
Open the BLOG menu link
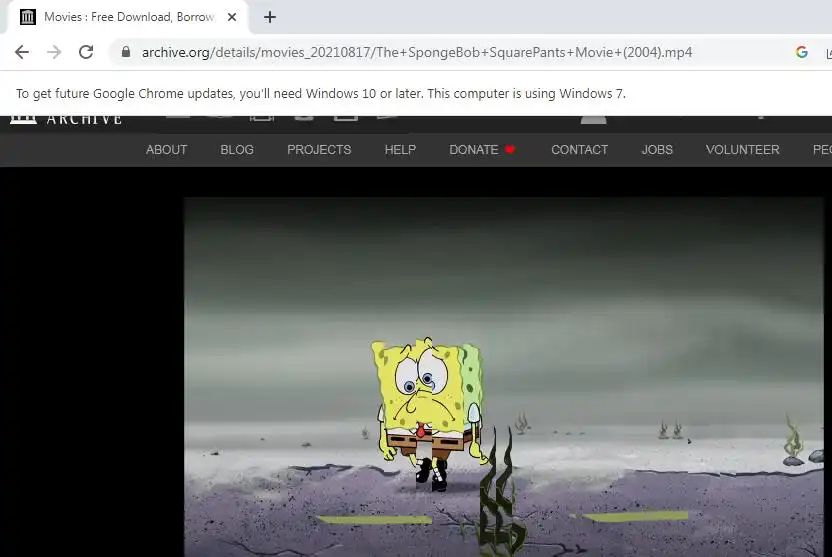(x=237, y=150)
